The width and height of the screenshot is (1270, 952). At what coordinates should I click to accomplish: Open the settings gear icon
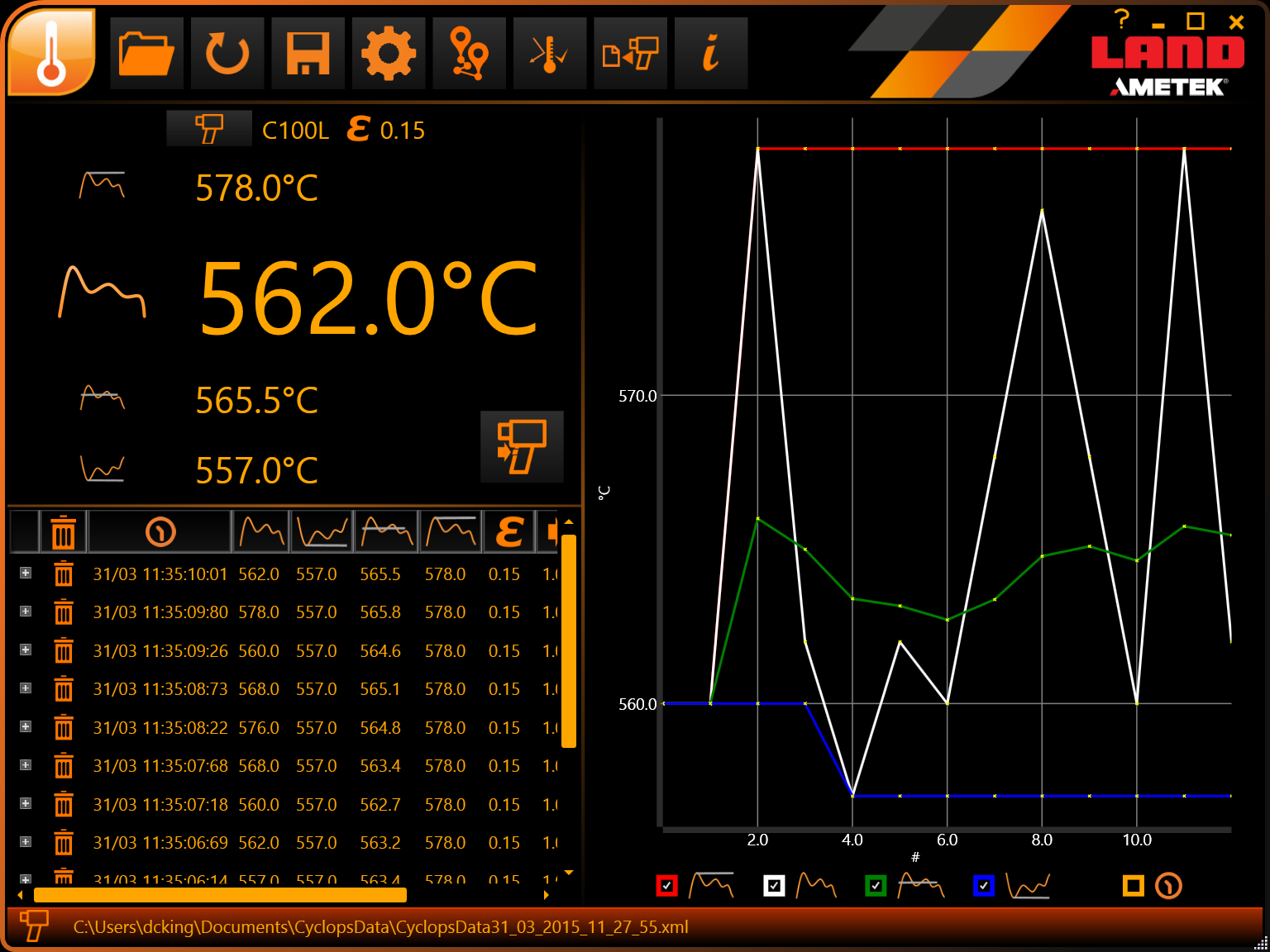tap(389, 52)
